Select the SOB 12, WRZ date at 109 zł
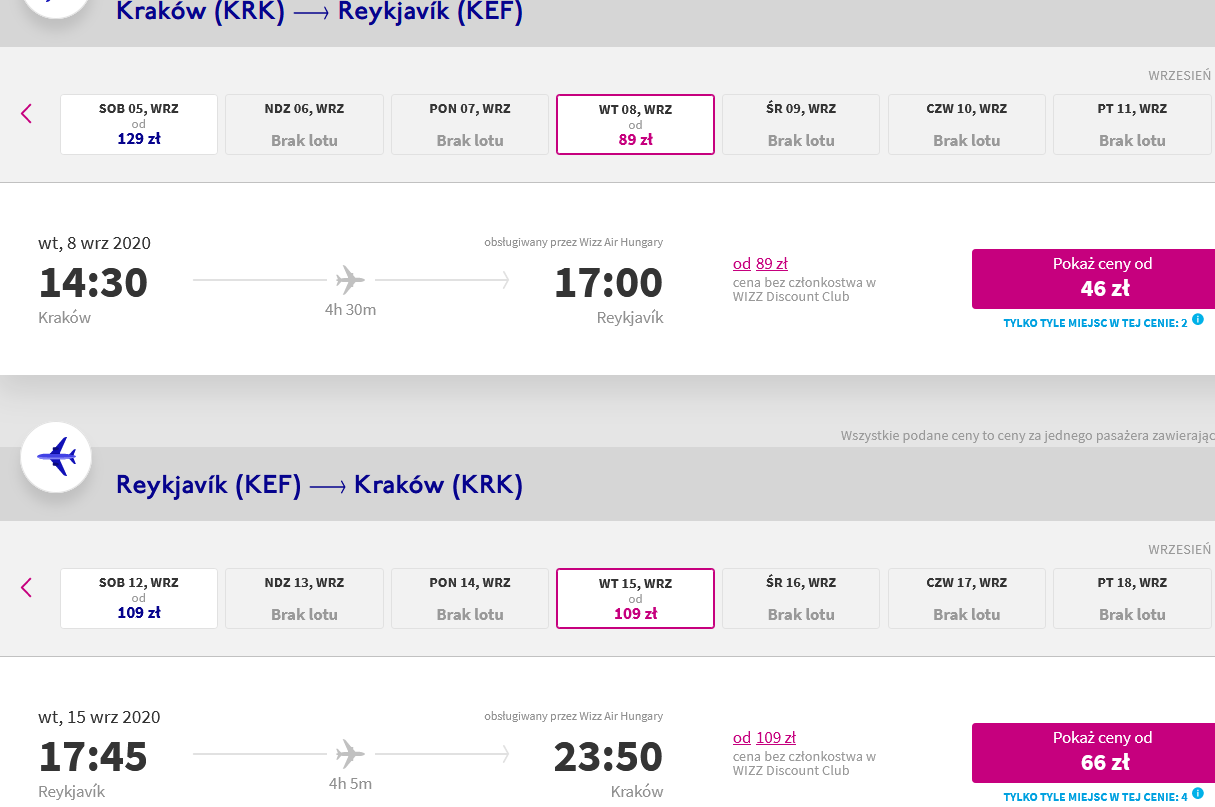1215x807 pixels. tap(139, 599)
